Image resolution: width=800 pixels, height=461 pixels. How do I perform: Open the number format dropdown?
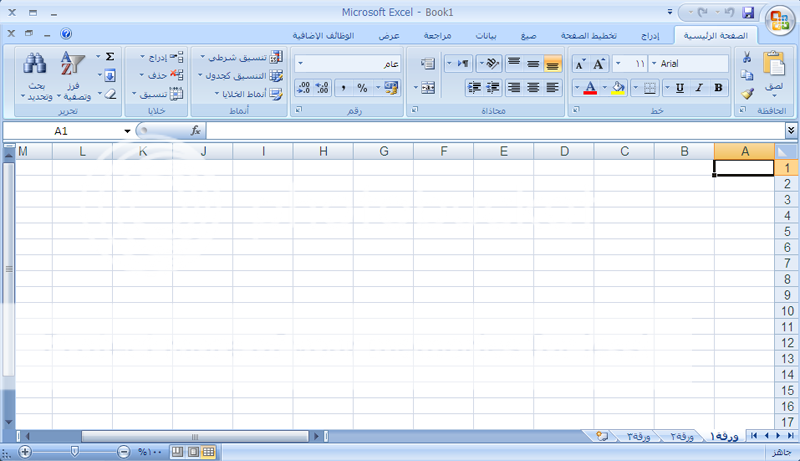tap(301, 64)
